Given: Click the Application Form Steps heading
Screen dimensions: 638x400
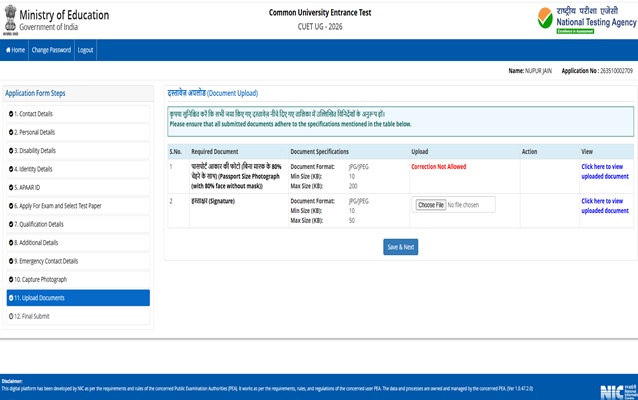Looking at the screenshot, I should [35, 93].
